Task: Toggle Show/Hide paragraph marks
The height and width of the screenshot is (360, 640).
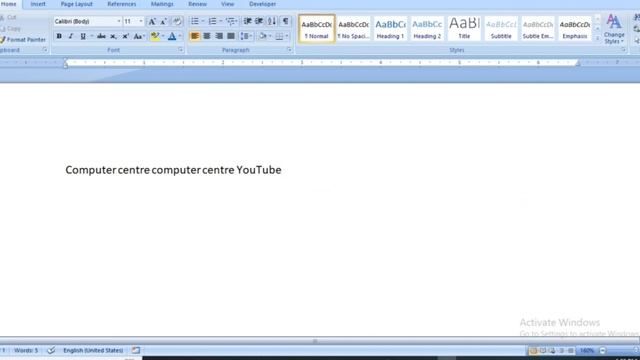Action: (x=285, y=21)
